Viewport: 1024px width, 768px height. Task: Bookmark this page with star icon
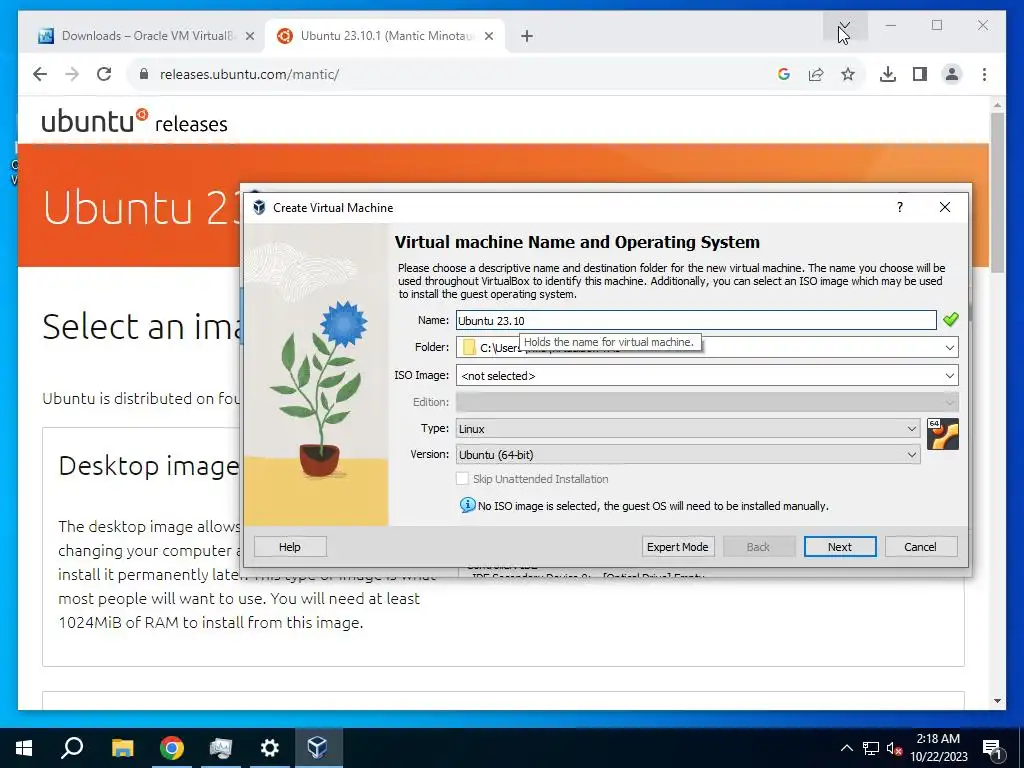(848, 74)
